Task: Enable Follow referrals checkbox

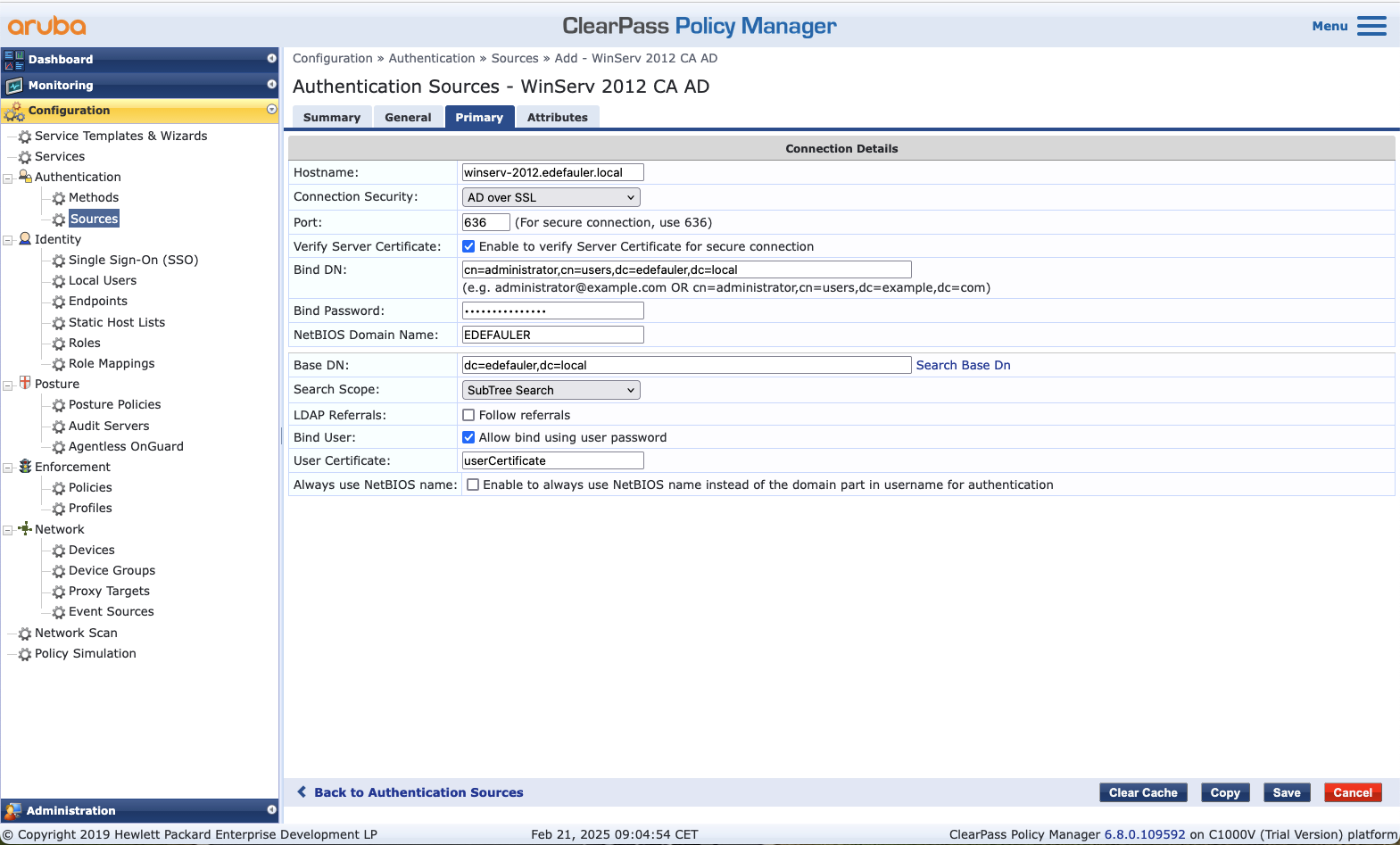Action: [x=468, y=415]
